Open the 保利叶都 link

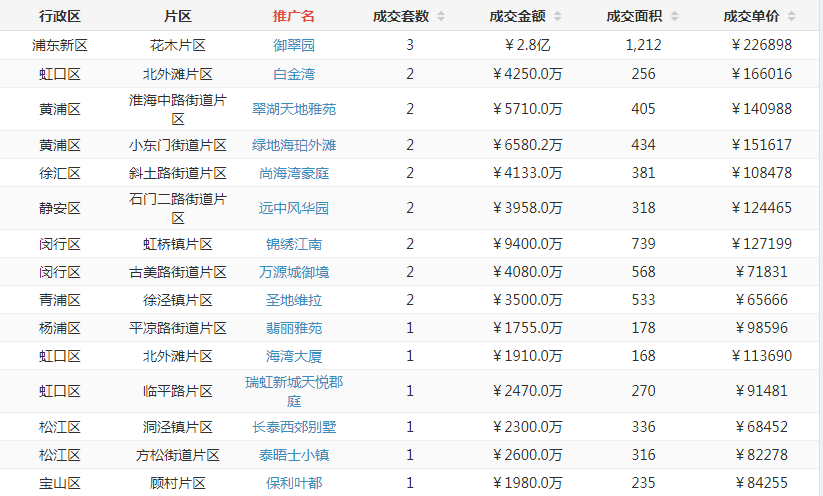293,483
